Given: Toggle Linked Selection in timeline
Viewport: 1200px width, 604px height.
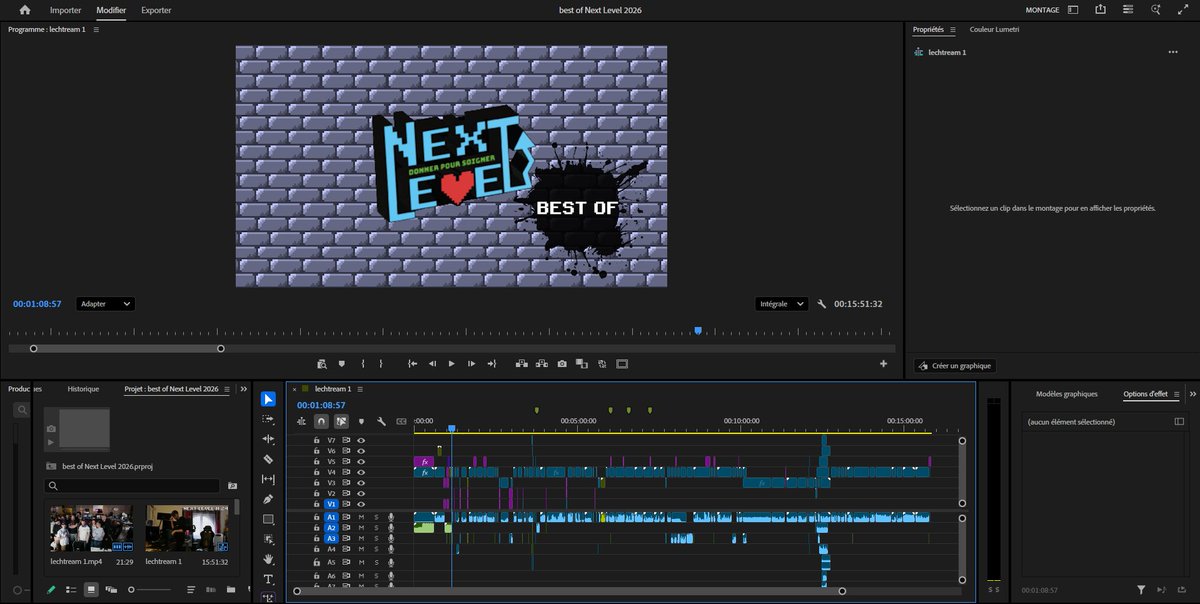Looking at the screenshot, I should (x=341, y=422).
